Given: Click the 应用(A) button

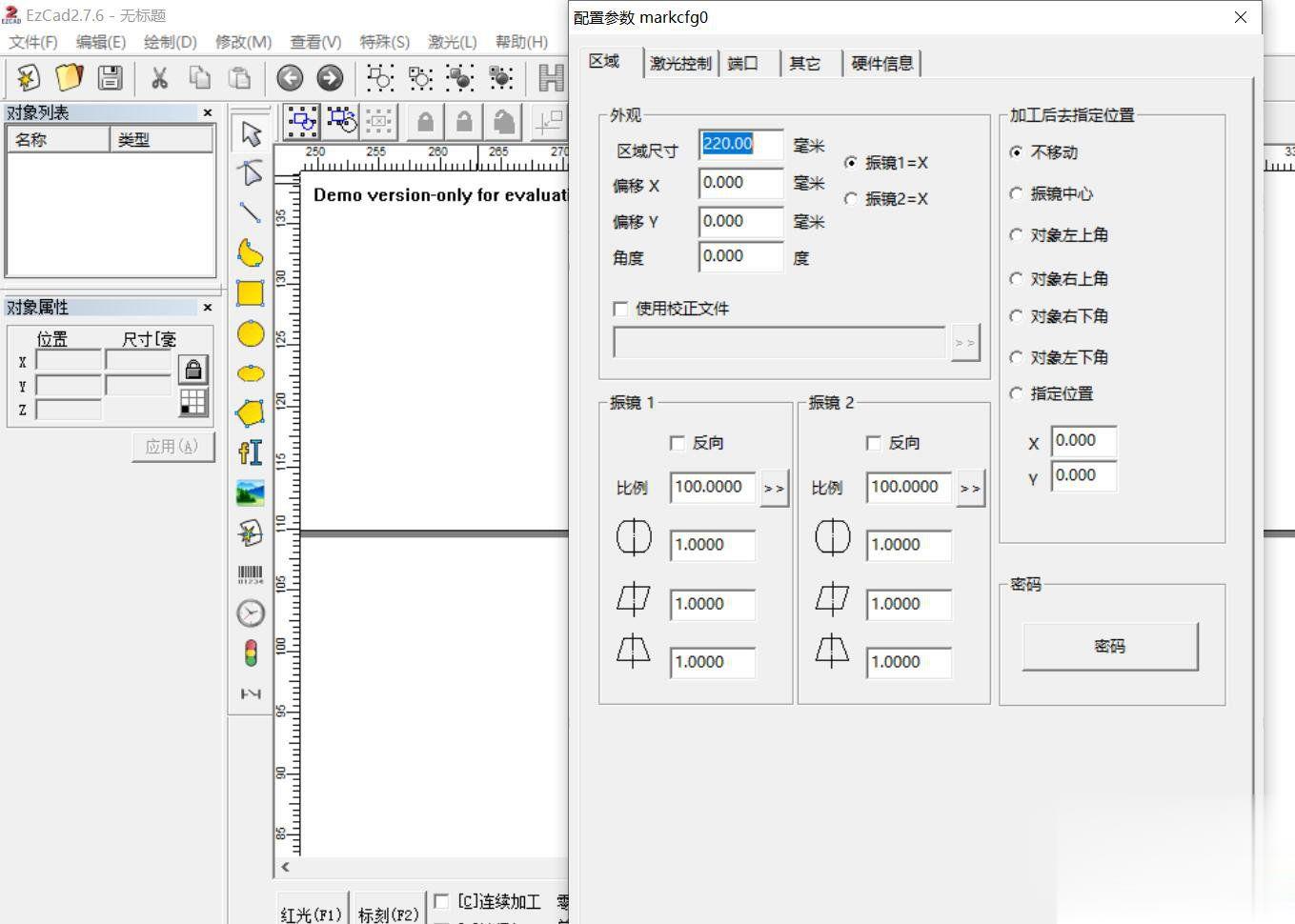Looking at the screenshot, I should pyautogui.click(x=172, y=447).
